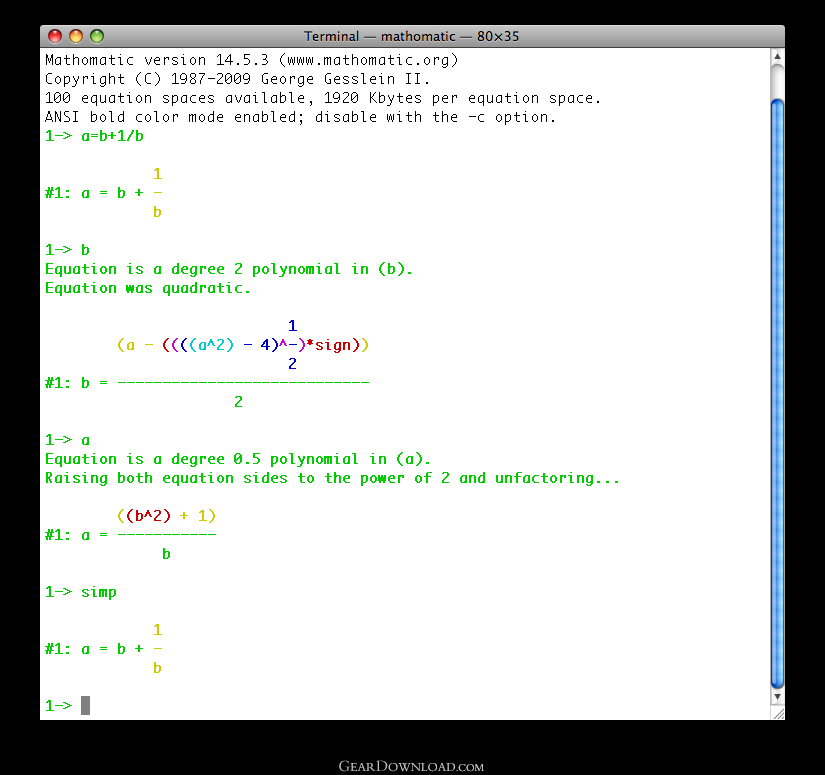Click the input 'a=b+1/b'
This screenshot has height=775, width=825.
coord(112,136)
